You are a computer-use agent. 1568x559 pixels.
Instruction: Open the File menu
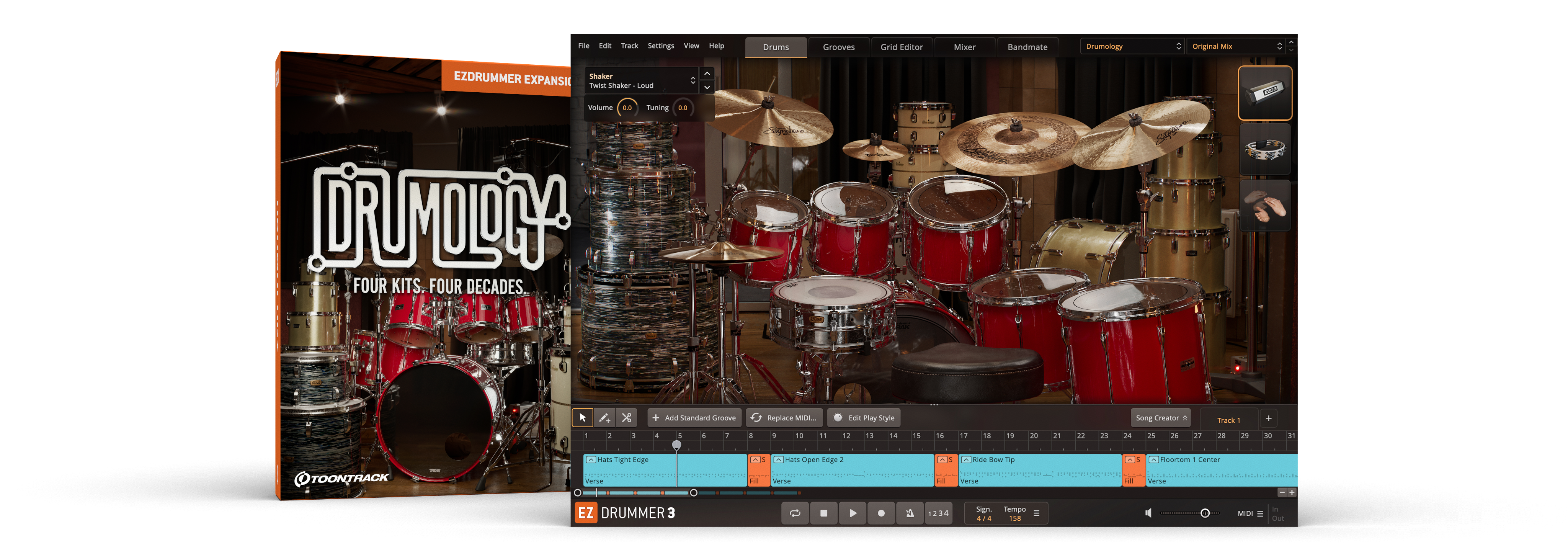click(x=583, y=46)
